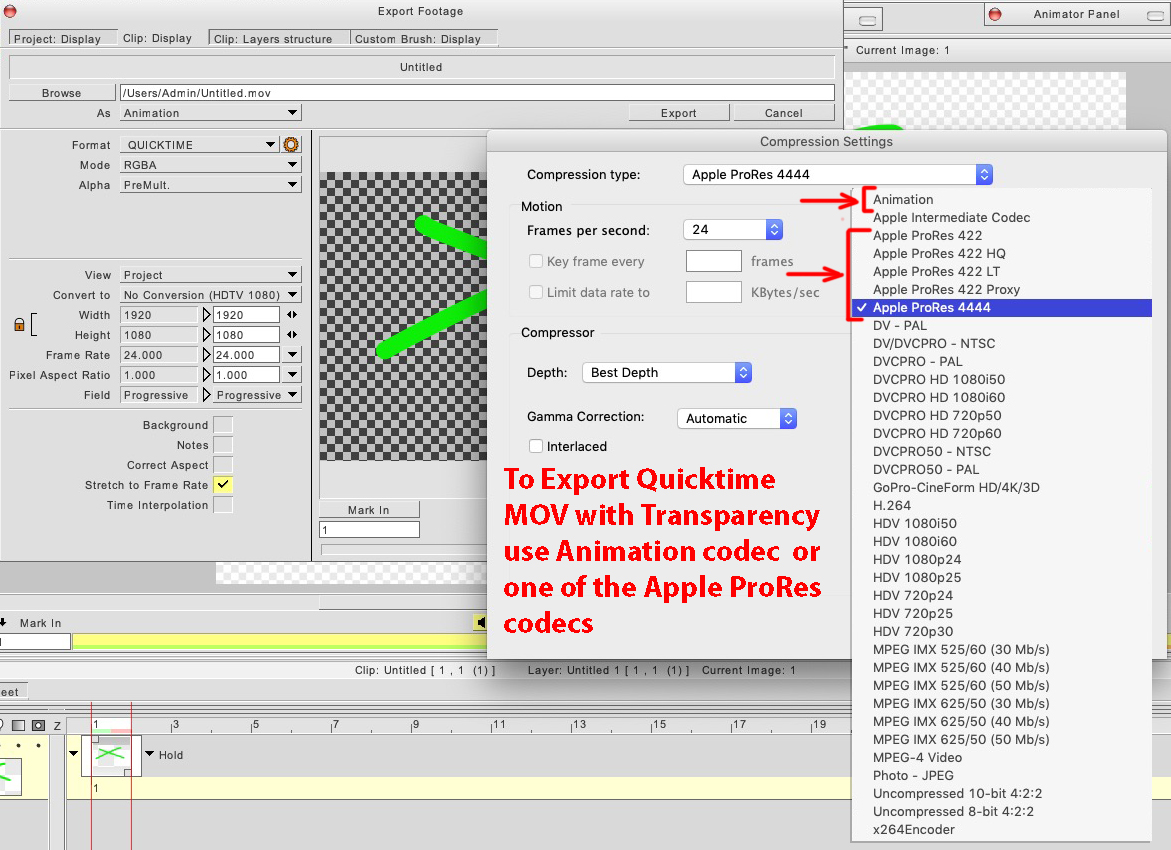Image resolution: width=1171 pixels, height=850 pixels.
Task: Click the triangle arrow between Pixel Aspect Ratio fields
Action: tap(207, 375)
